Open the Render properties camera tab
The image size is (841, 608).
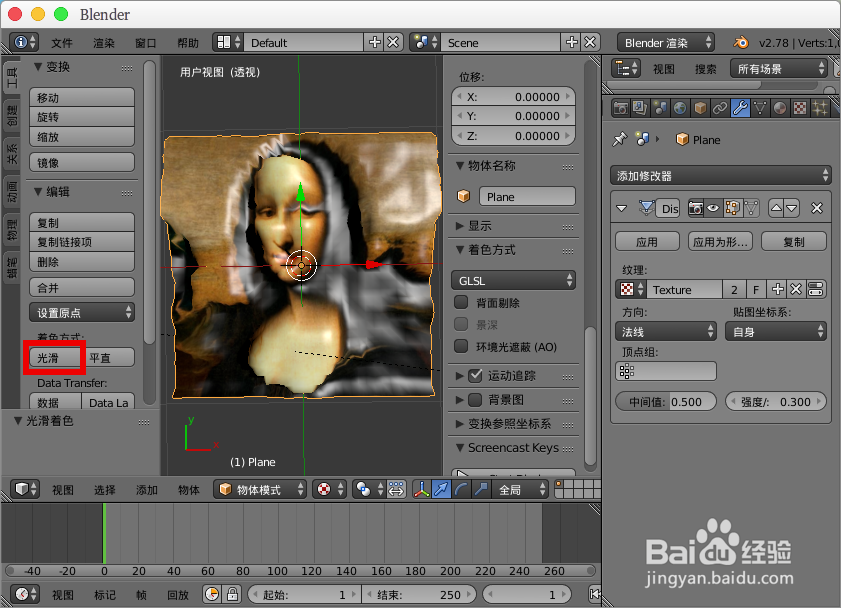(621, 108)
